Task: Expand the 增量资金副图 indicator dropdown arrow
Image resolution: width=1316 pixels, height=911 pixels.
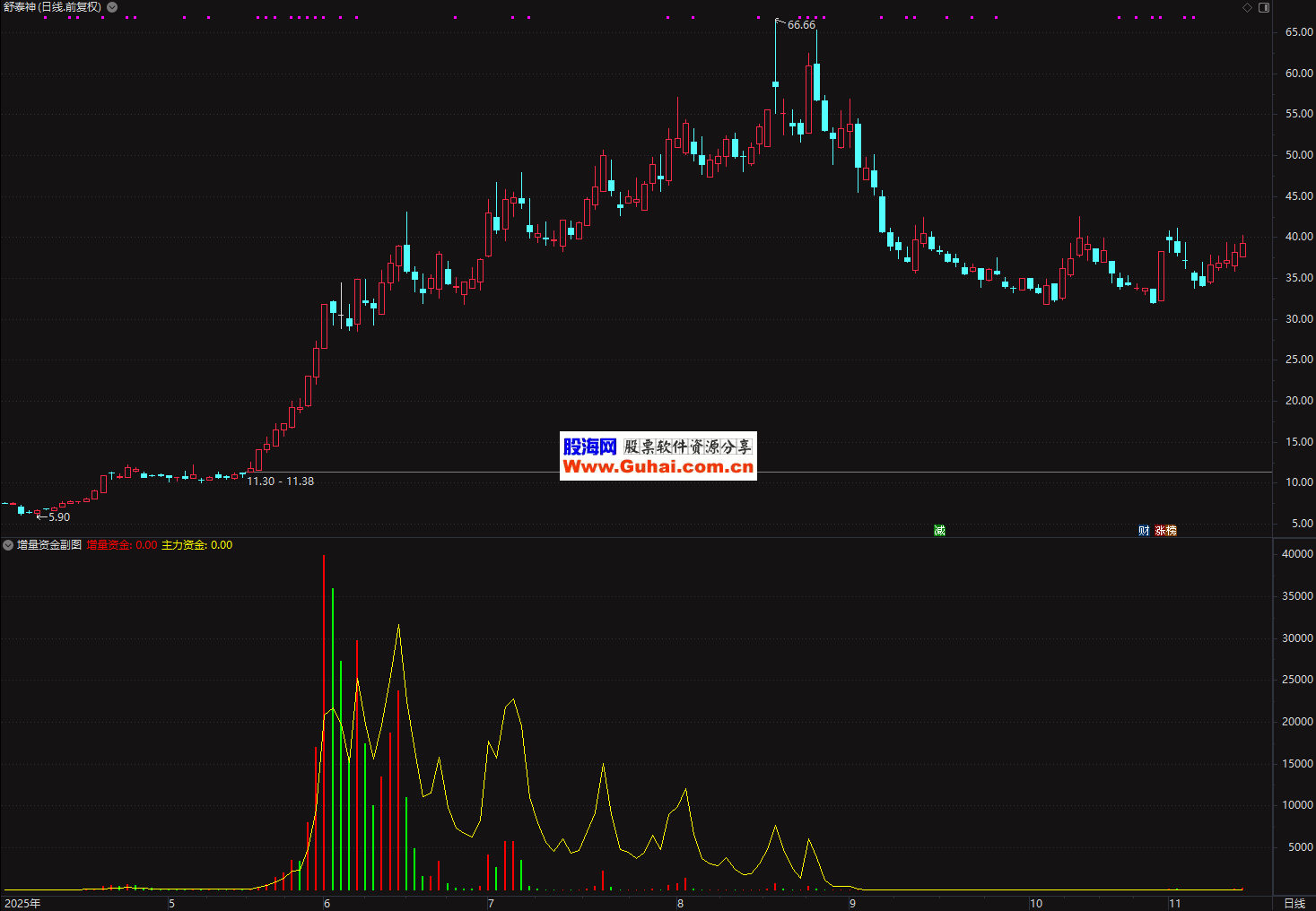Action: [x=8, y=545]
